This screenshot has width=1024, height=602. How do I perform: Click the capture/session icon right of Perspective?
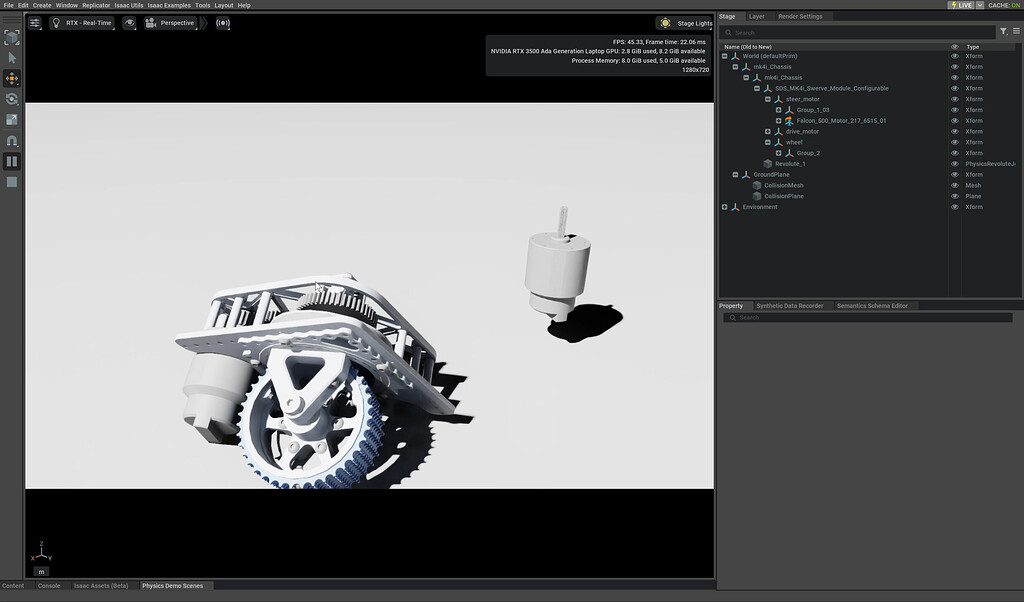pyautogui.click(x=222, y=22)
